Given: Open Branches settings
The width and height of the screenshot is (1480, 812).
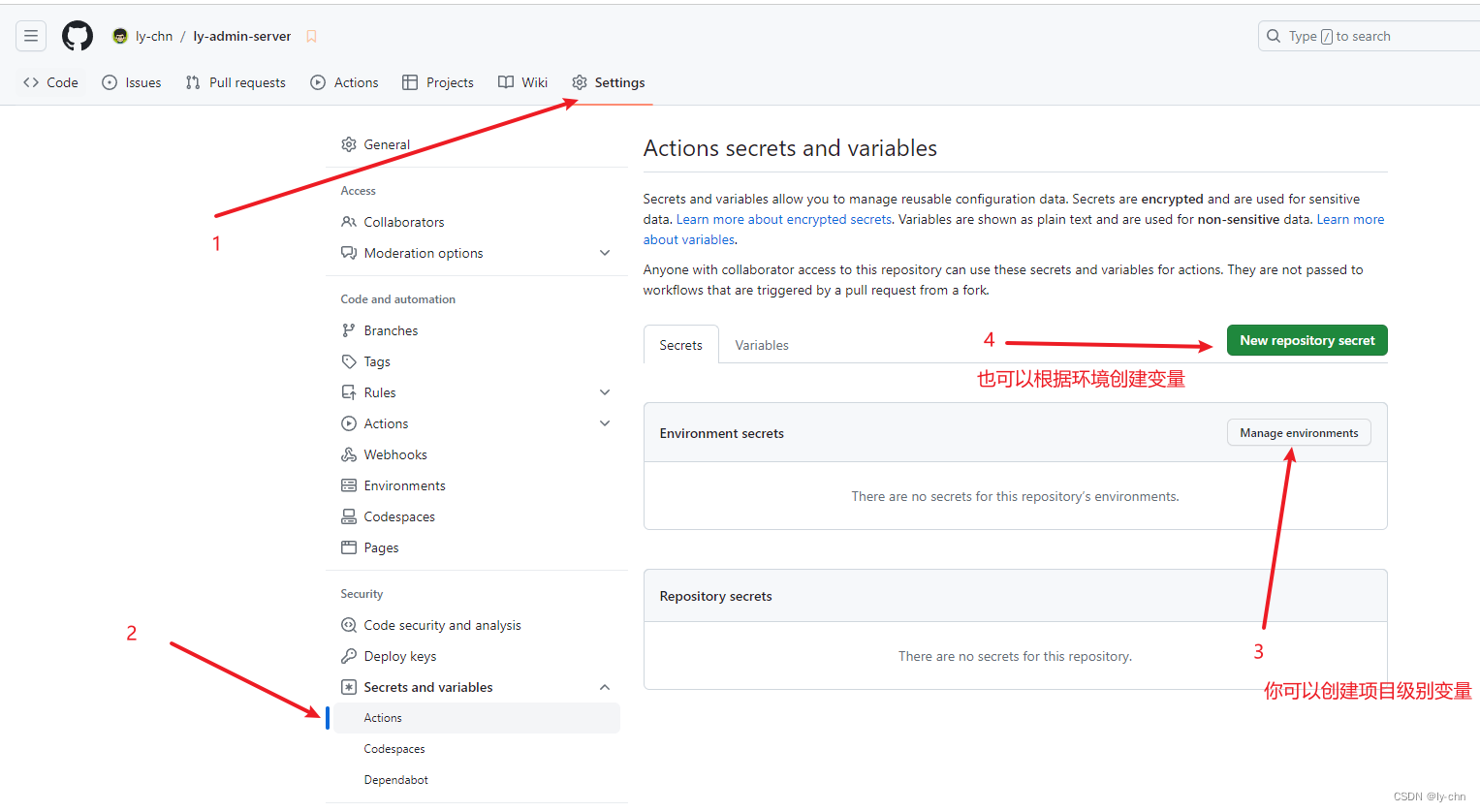Looking at the screenshot, I should tap(391, 329).
